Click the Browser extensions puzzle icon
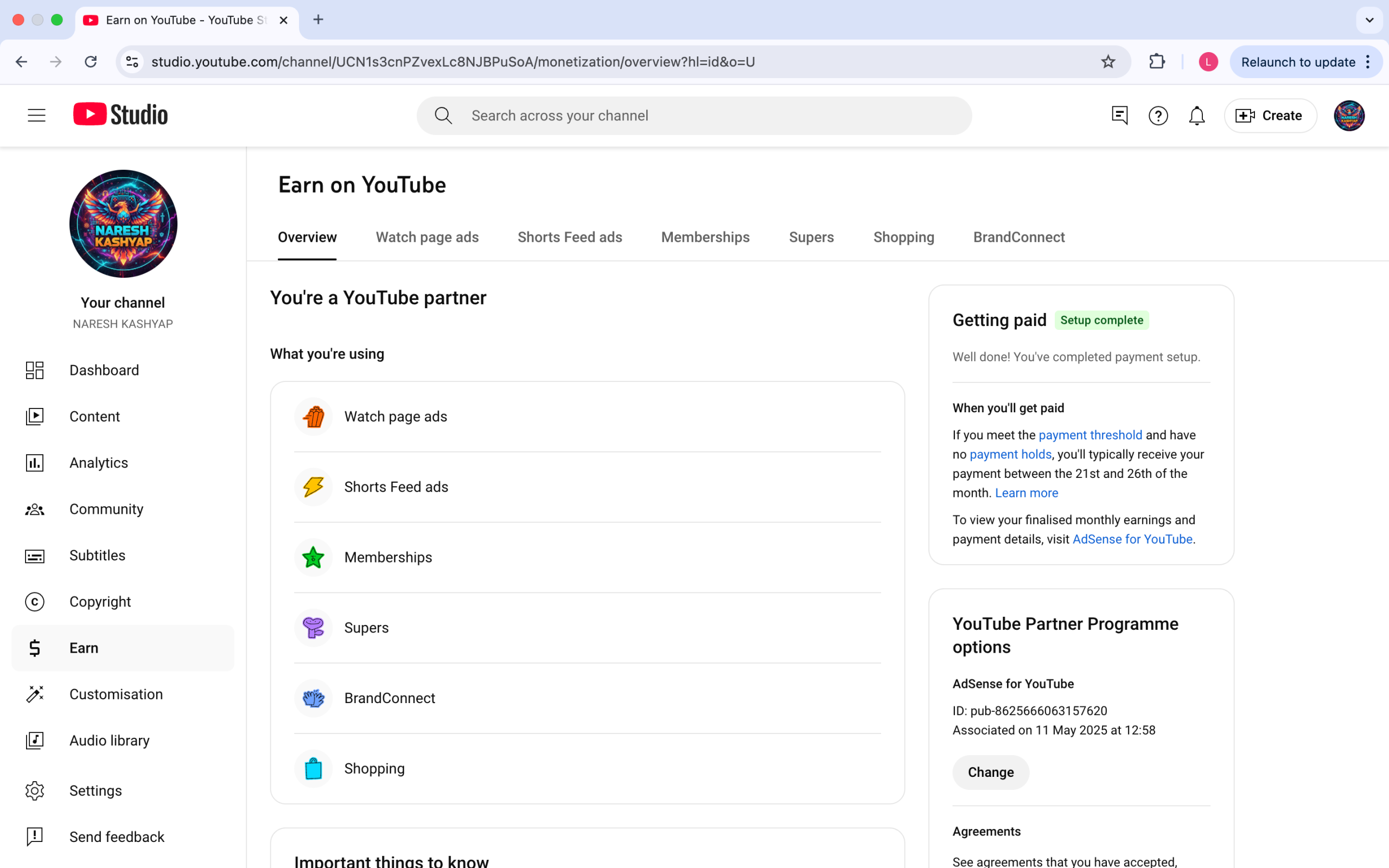 coord(1157,61)
